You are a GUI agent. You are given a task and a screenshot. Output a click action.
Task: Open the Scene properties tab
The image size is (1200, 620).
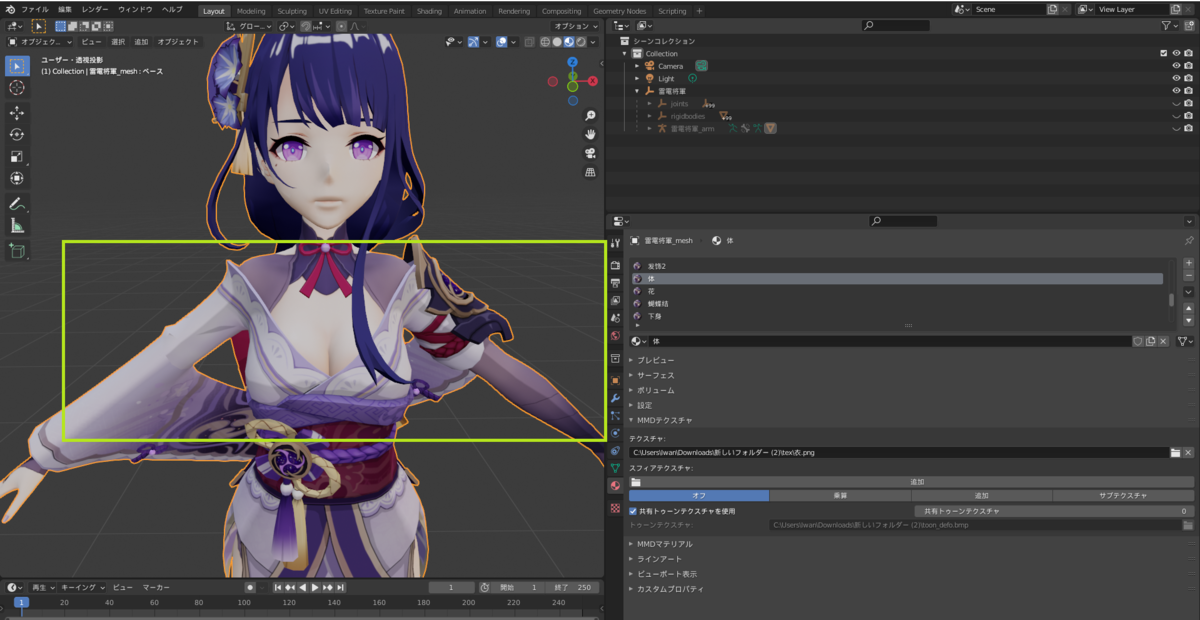615,318
